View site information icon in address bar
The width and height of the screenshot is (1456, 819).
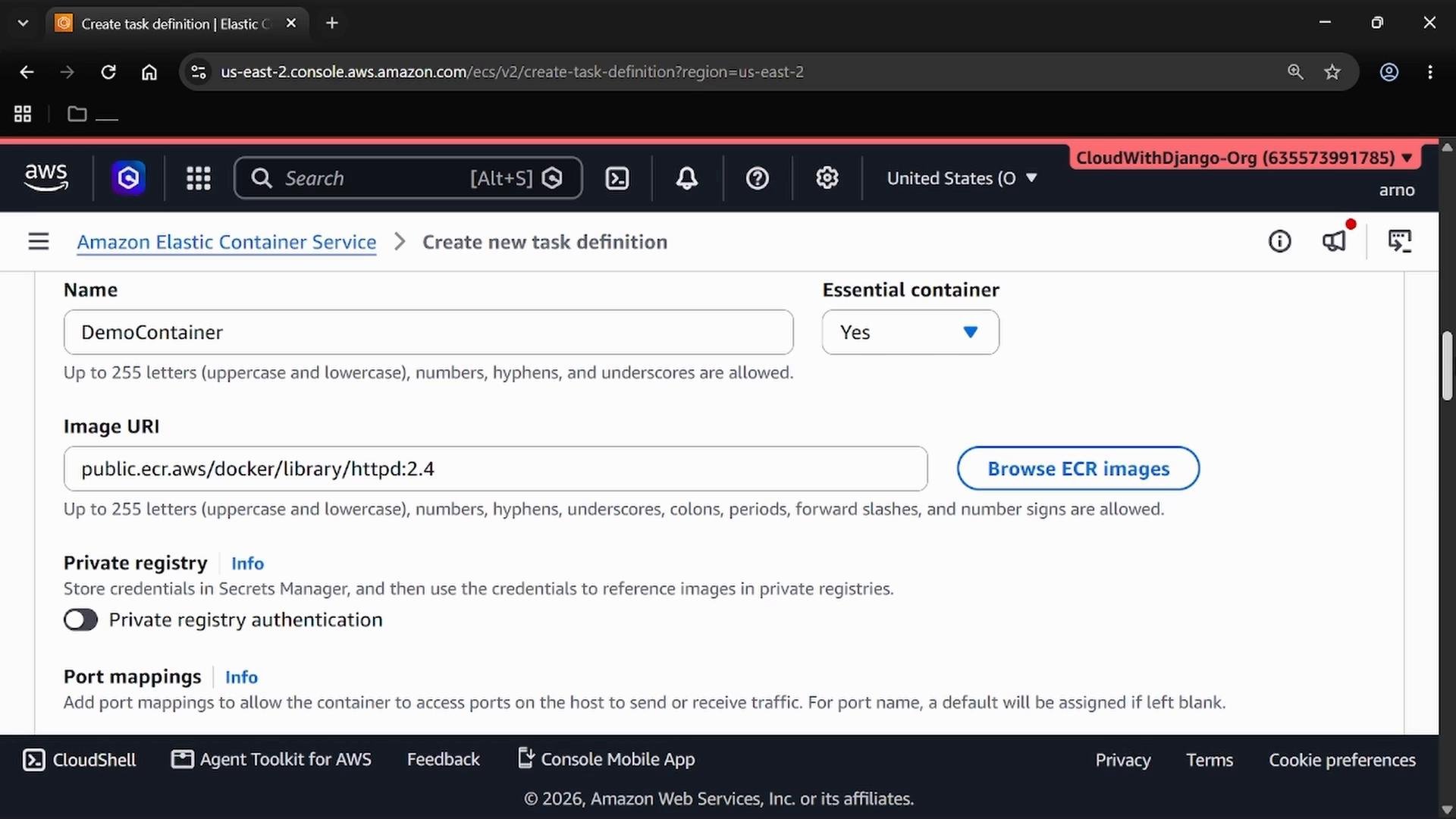click(x=199, y=72)
